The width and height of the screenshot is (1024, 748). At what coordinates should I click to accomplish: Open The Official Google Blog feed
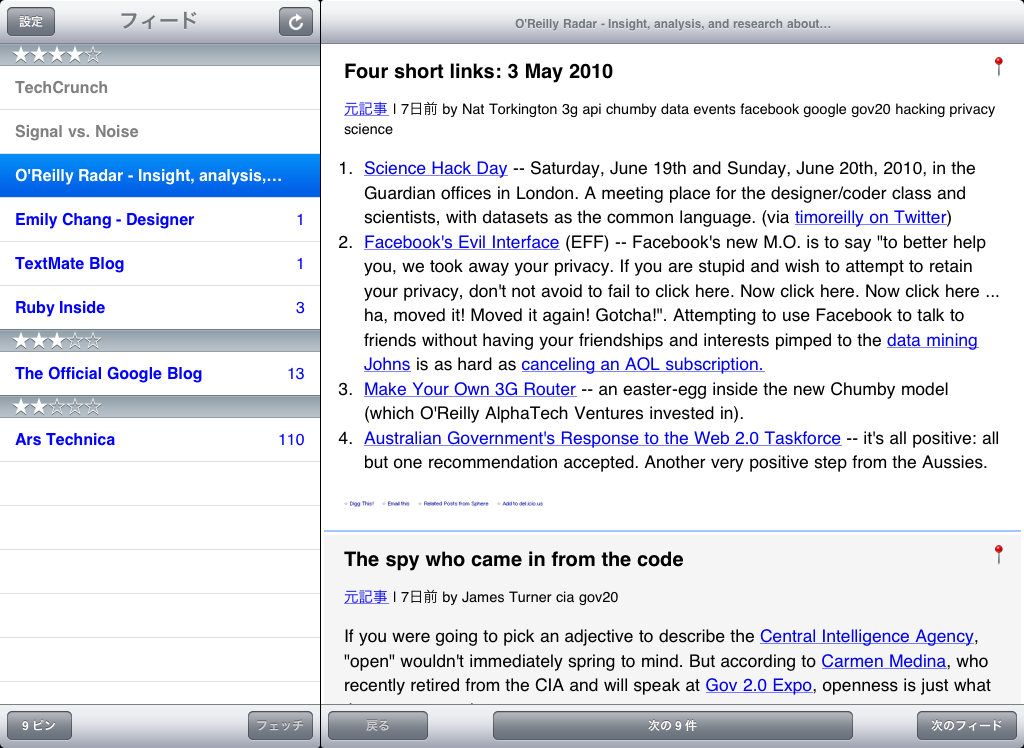click(160, 373)
